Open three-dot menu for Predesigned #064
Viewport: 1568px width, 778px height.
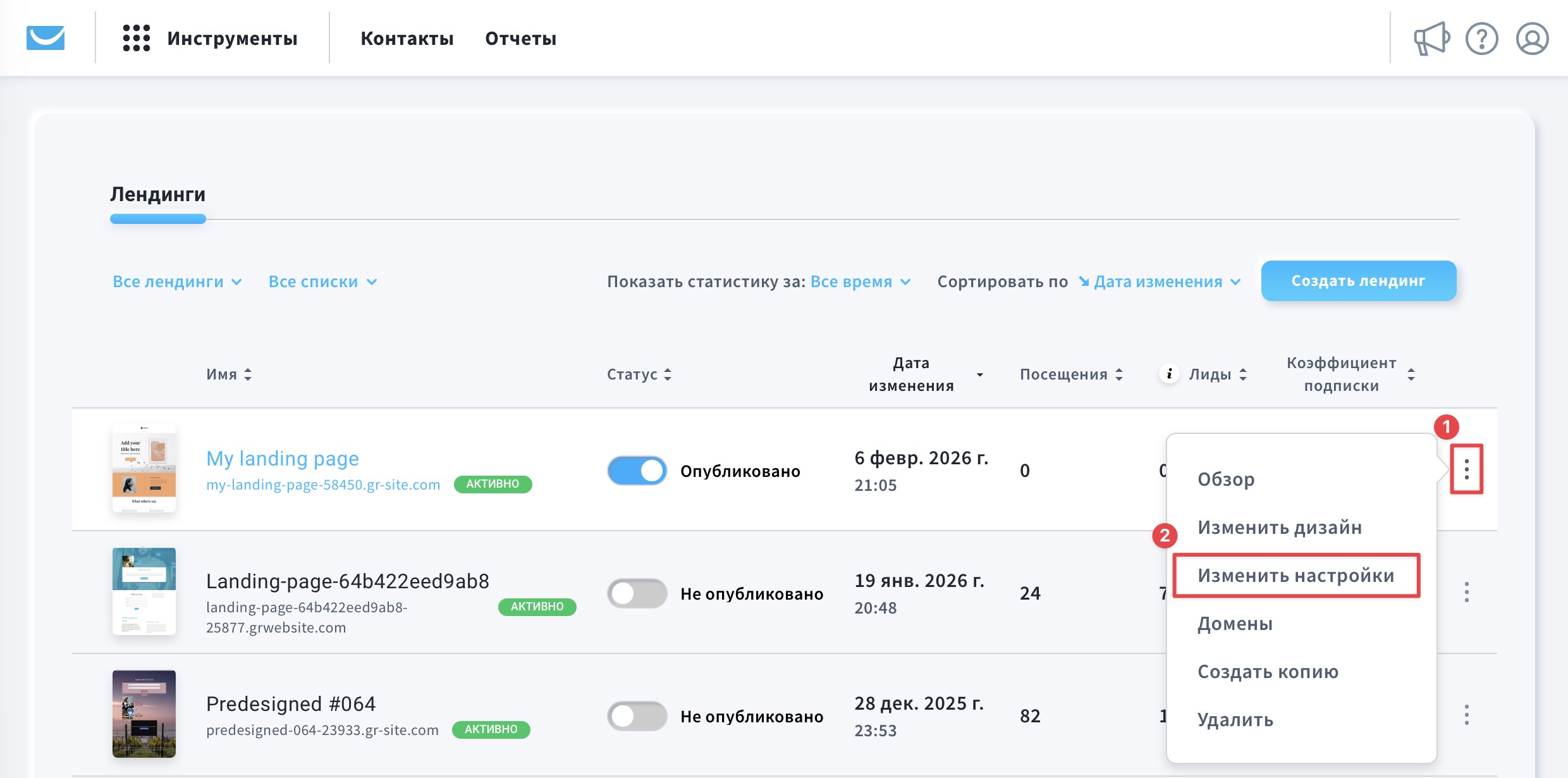pyautogui.click(x=1466, y=715)
